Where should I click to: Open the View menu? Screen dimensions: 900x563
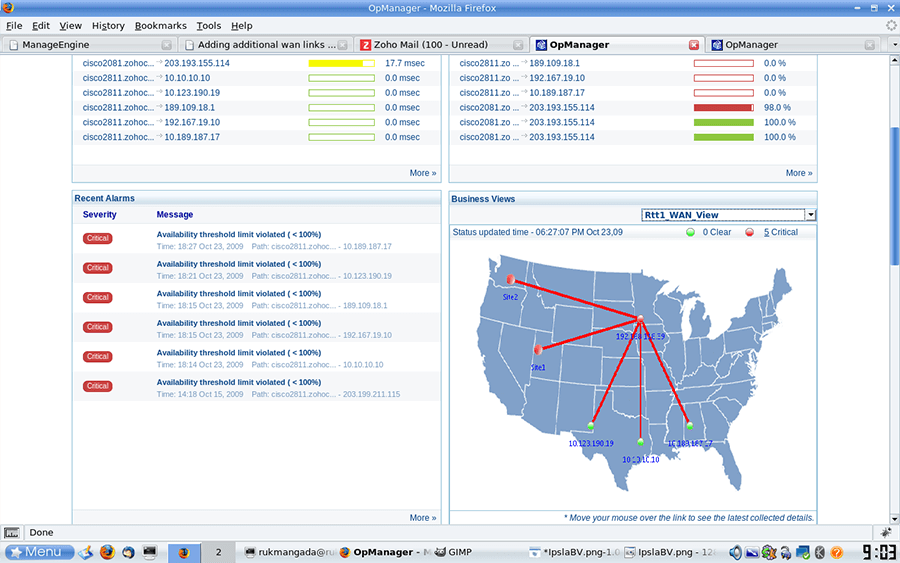click(71, 26)
